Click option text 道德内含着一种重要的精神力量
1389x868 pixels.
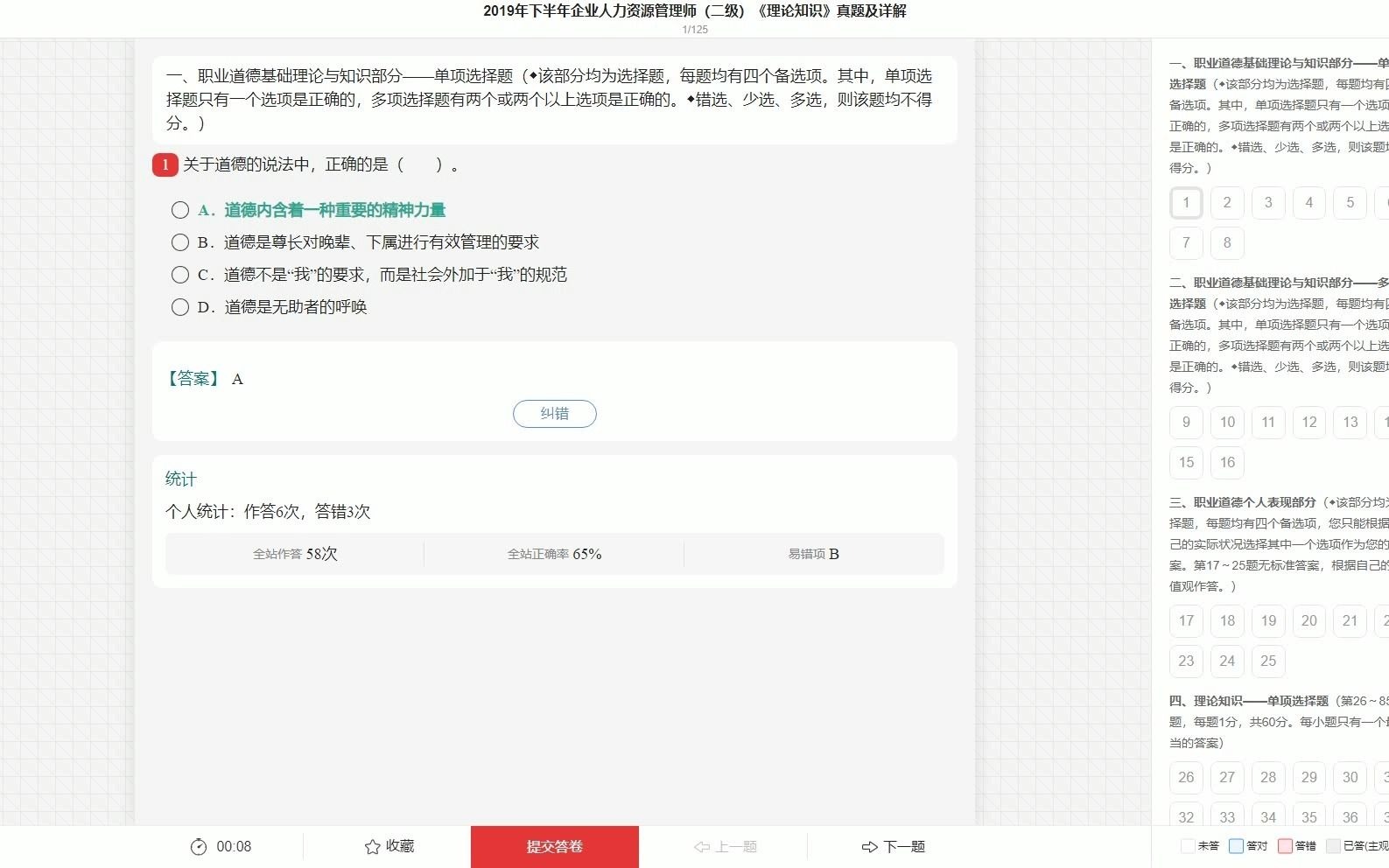335,210
